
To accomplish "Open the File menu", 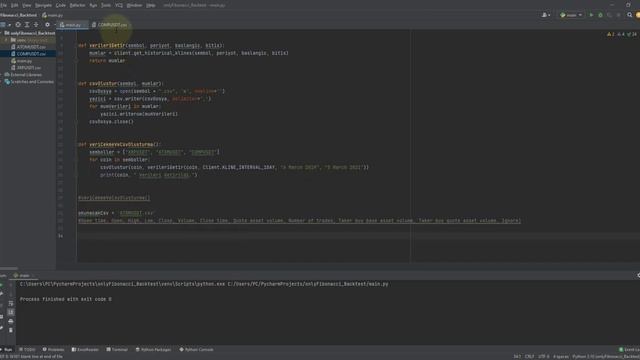I will pos(3,5).
